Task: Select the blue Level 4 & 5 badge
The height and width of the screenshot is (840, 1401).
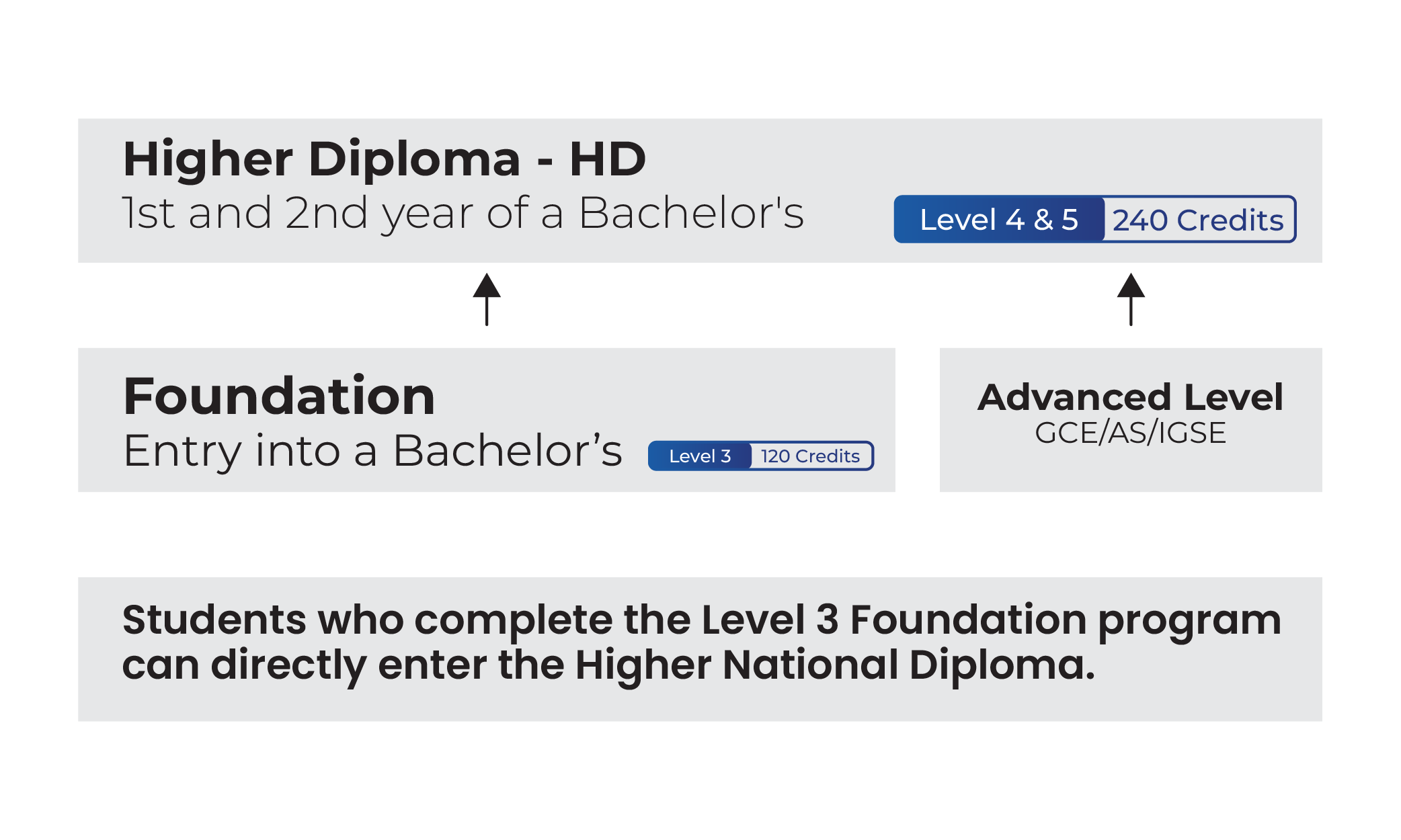Action: coord(999,220)
